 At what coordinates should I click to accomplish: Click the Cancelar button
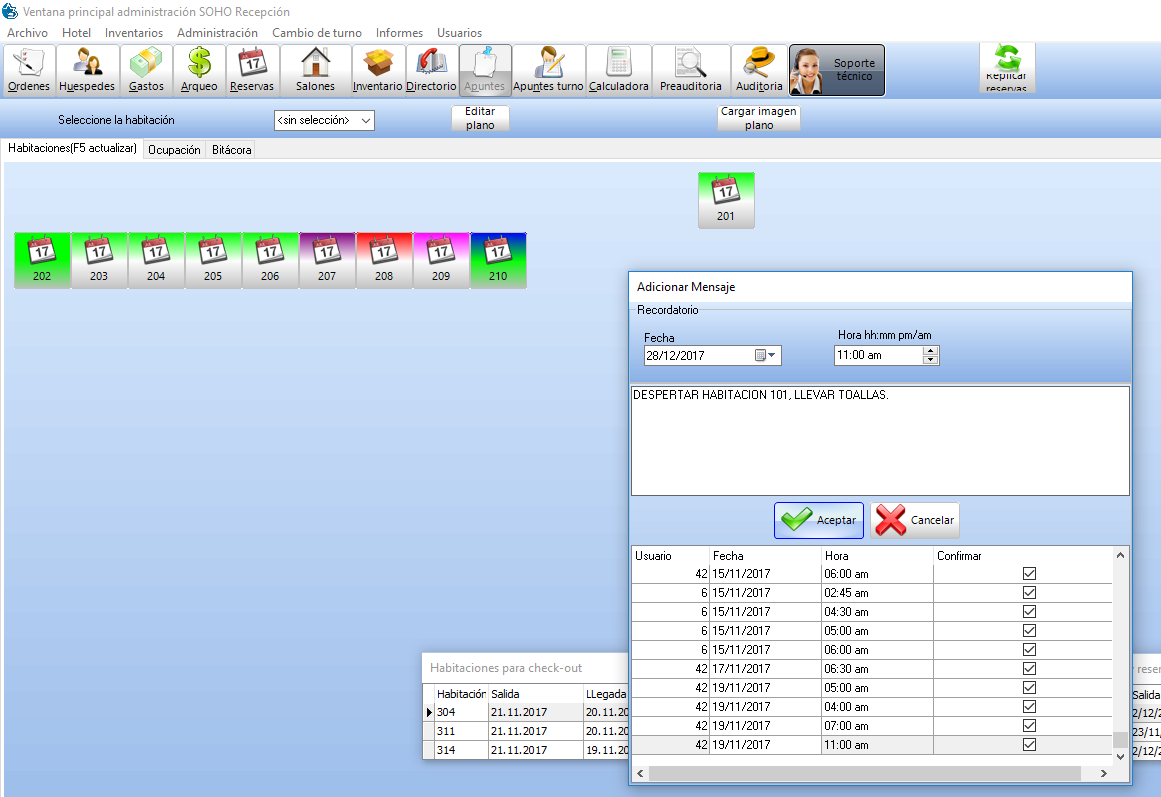[915, 521]
